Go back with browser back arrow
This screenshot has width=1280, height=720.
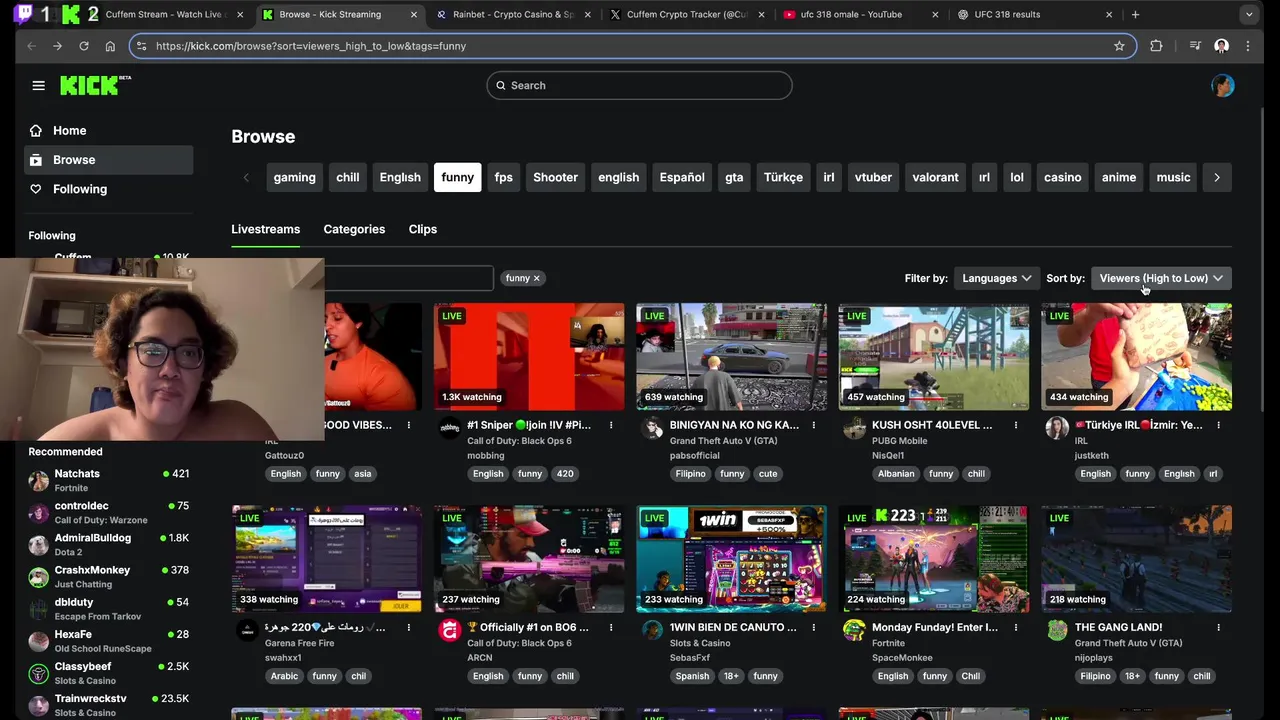31,46
